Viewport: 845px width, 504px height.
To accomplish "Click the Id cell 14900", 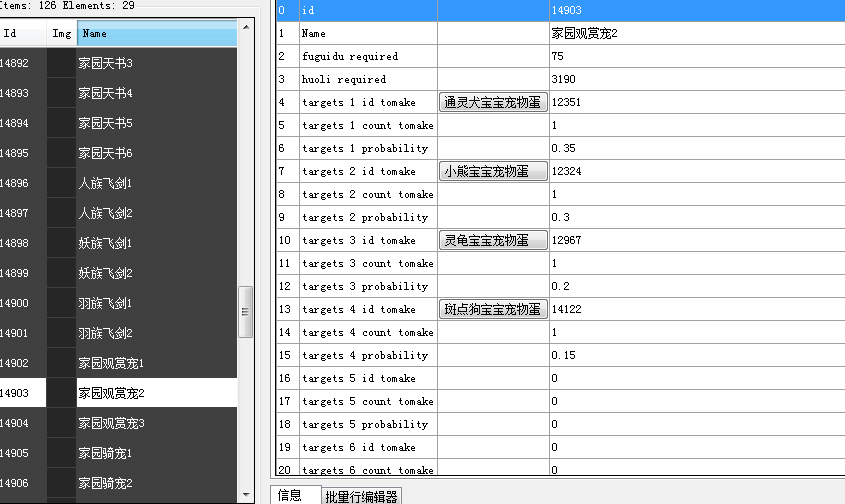I will tap(23, 303).
